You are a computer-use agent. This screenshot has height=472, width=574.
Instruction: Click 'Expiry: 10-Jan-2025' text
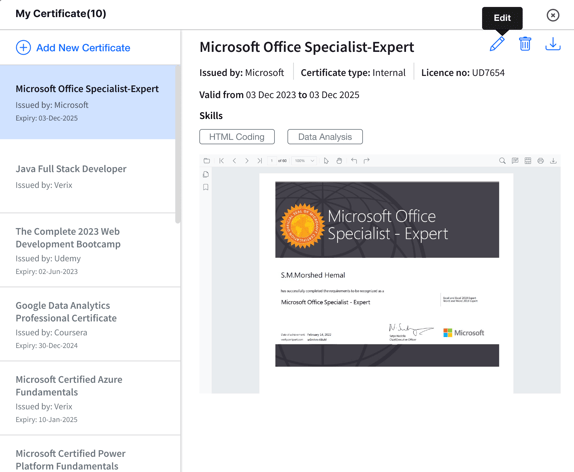[x=46, y=419]
